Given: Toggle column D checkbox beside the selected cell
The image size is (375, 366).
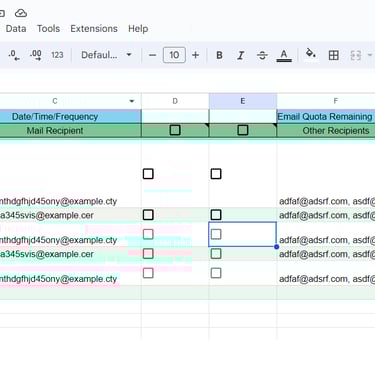Looking at the screenshot, I should click(148, 234).
